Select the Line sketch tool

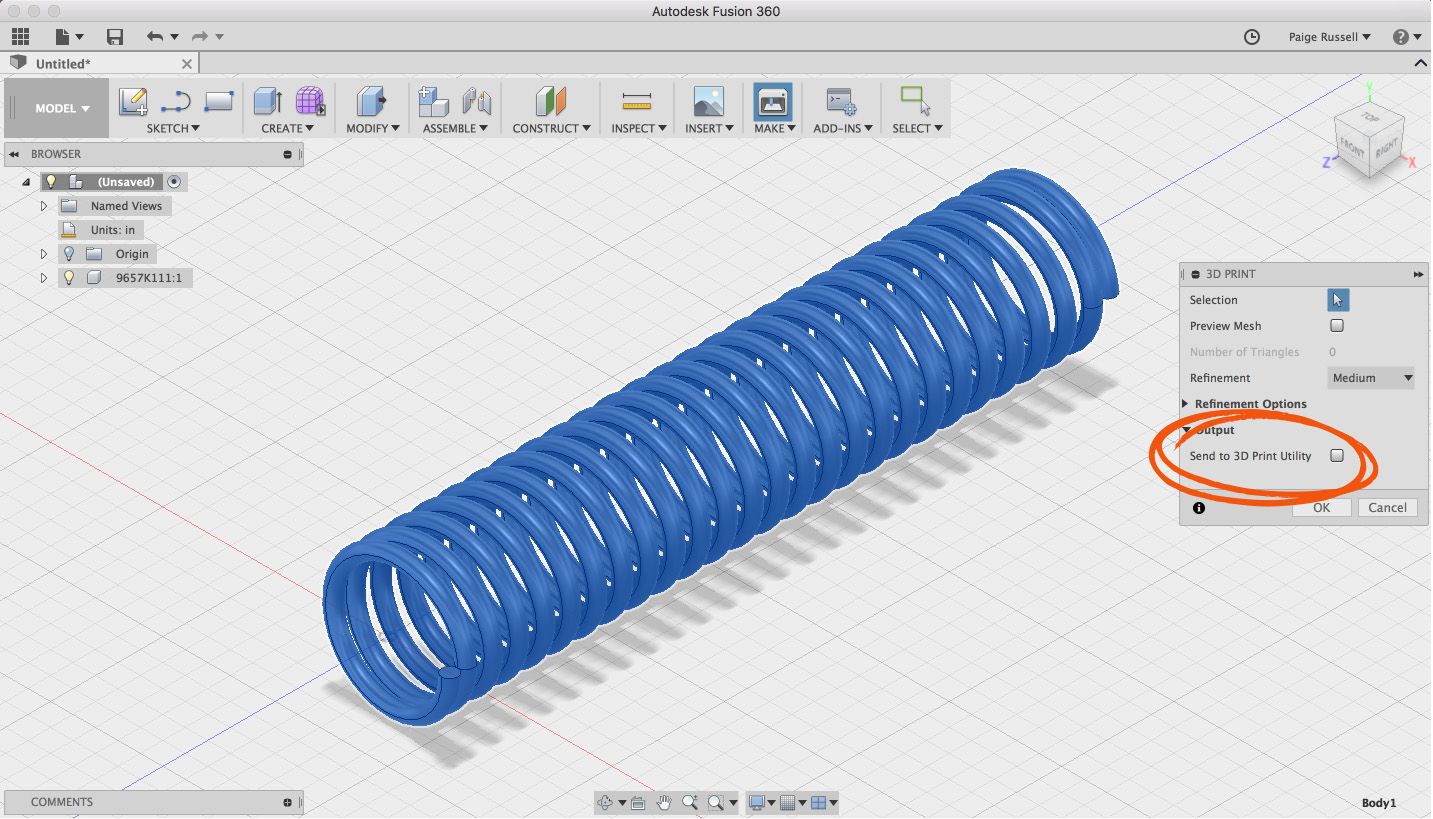click(175, 102)
